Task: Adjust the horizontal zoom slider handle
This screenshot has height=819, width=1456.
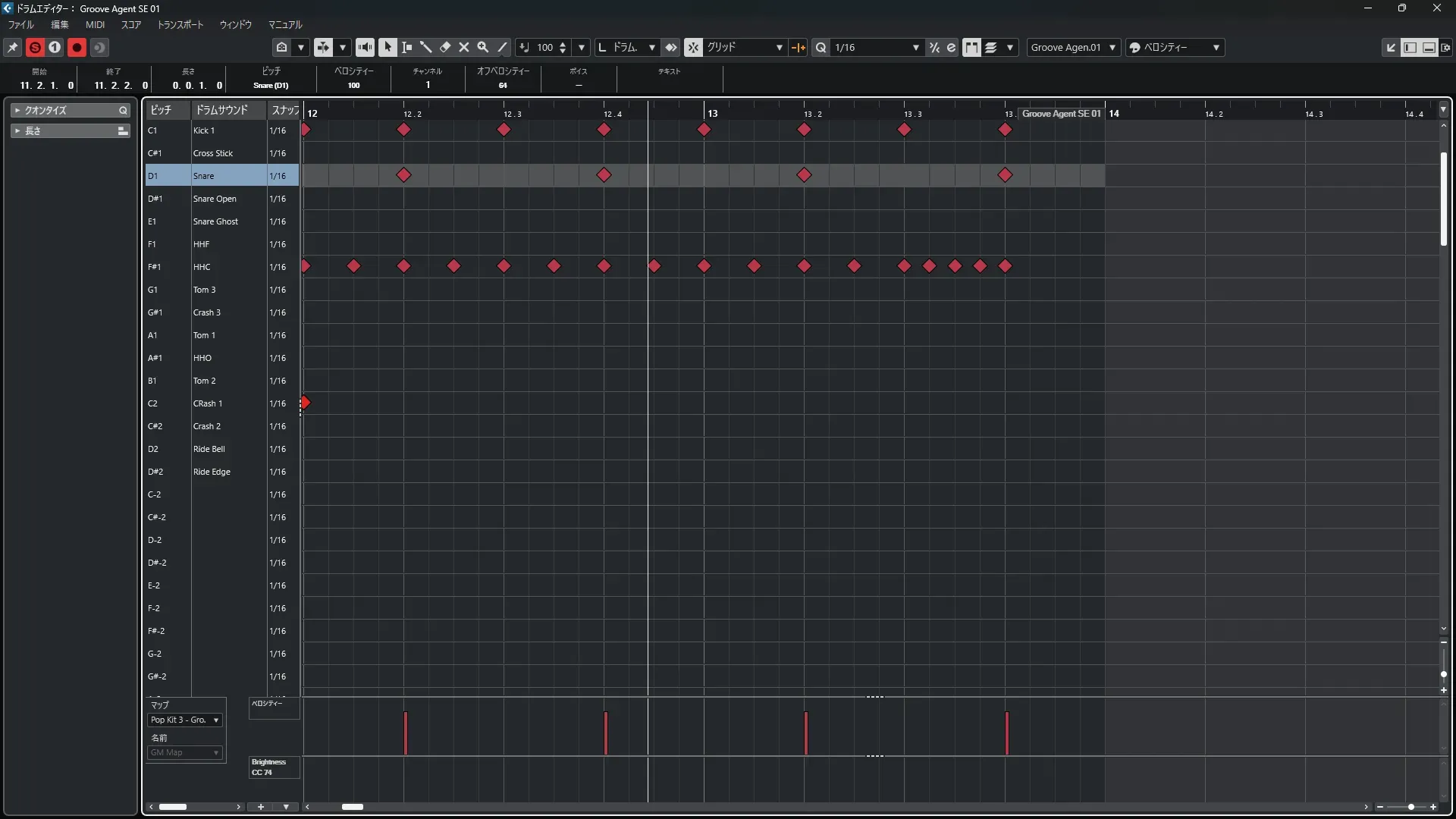Action: [1410, 807]
